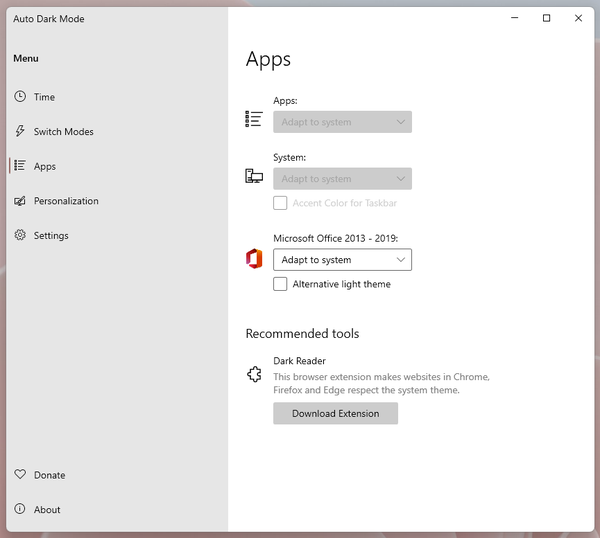Image resolution: width=600 pixels, height=538 pixels.
Task: Click the About info icon
Action: coord(20,510)
